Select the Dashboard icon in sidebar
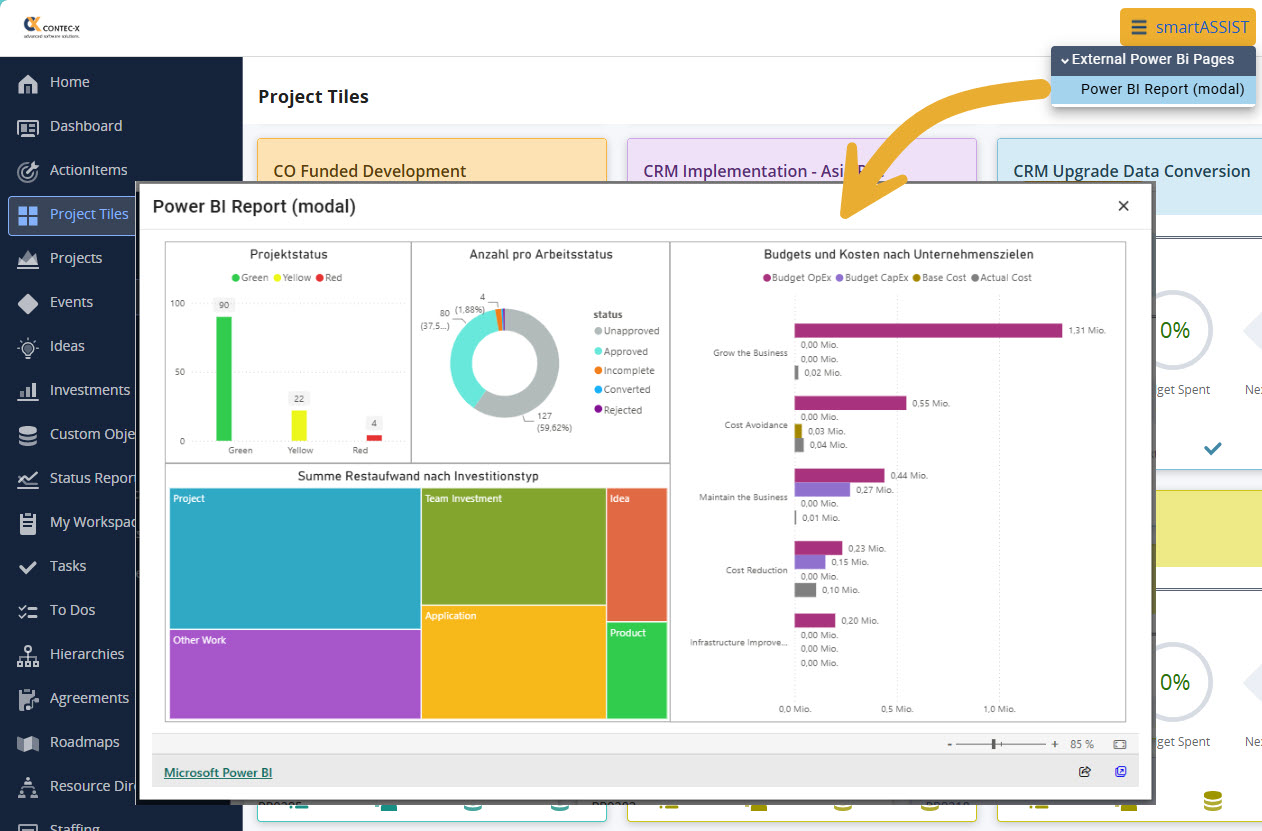1262x831 pixels. (28, 127)
